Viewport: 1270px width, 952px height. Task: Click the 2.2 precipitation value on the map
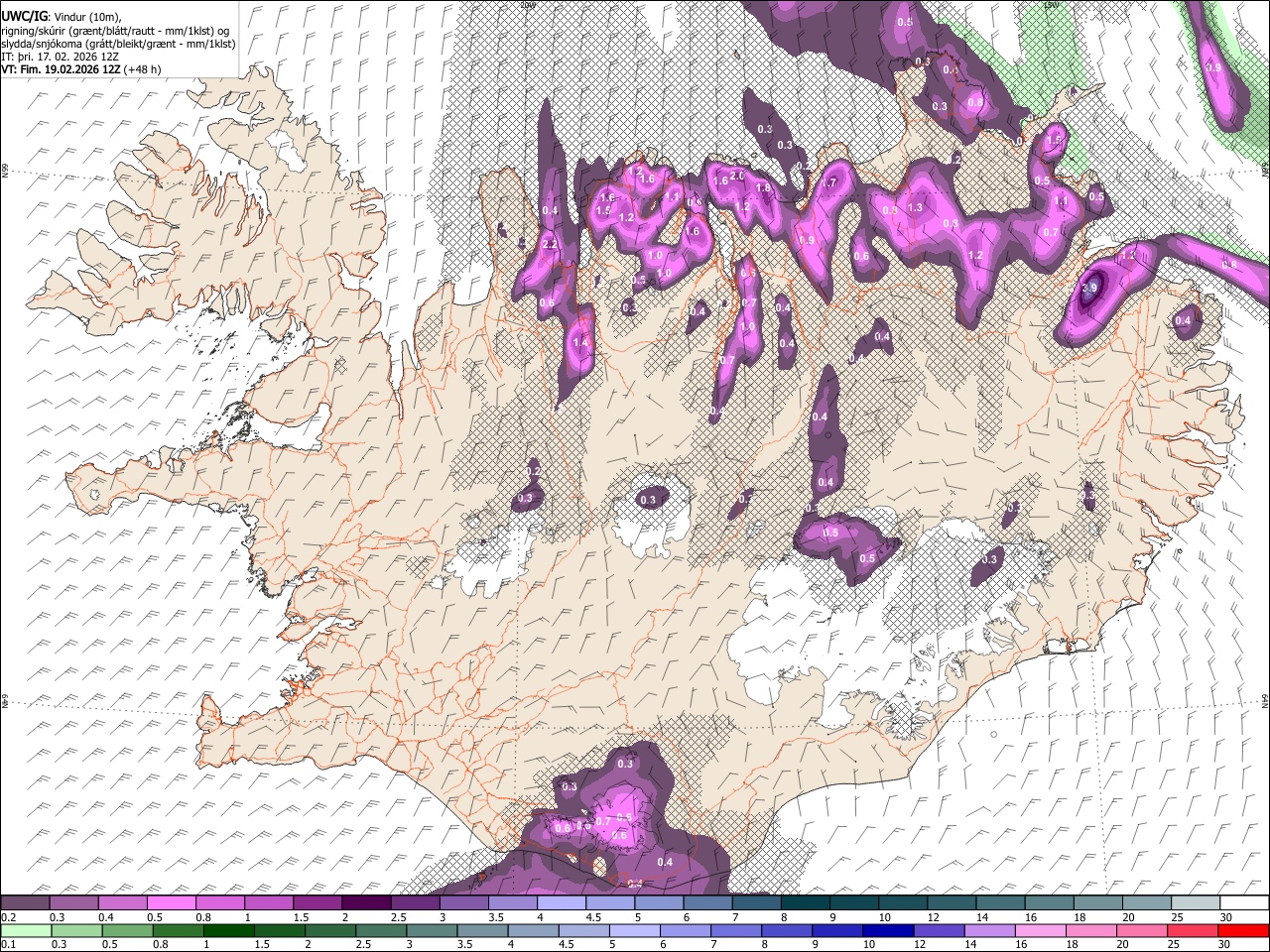pyautogui.click(x=552, y=244)
